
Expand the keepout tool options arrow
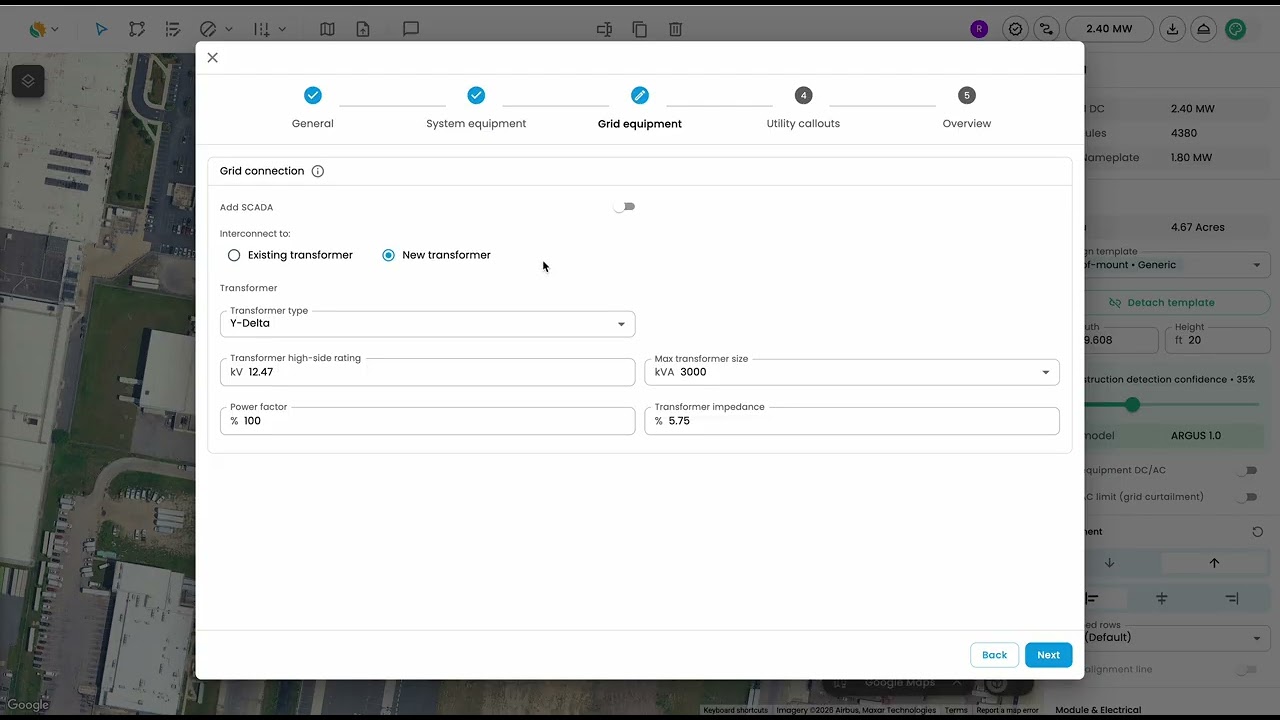(229, 30)
